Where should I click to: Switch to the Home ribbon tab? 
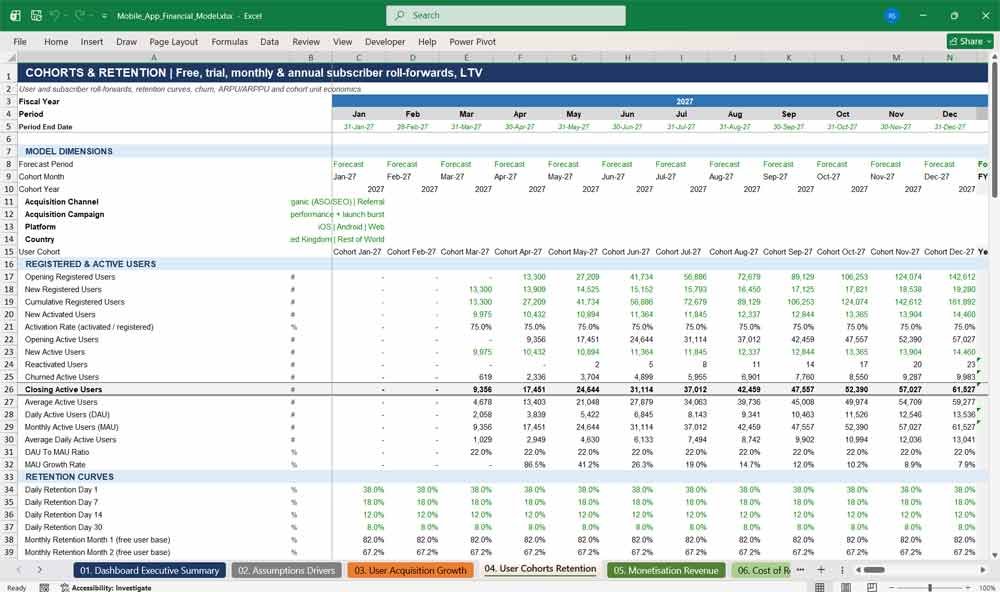(x=56, y=41)
